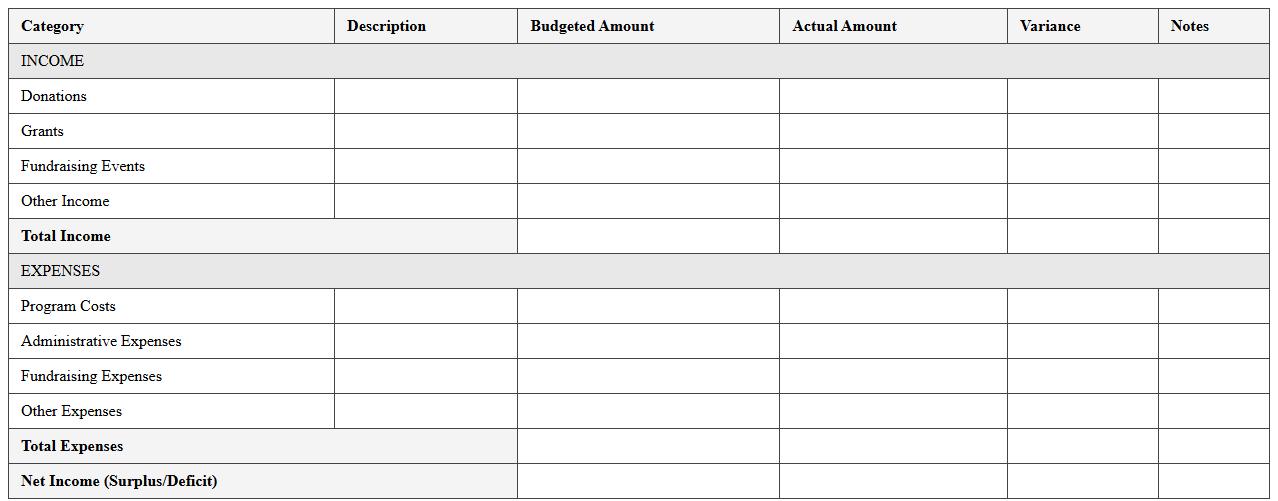
Task: Select the Notes column header
Action: [x=1190, y=26]
